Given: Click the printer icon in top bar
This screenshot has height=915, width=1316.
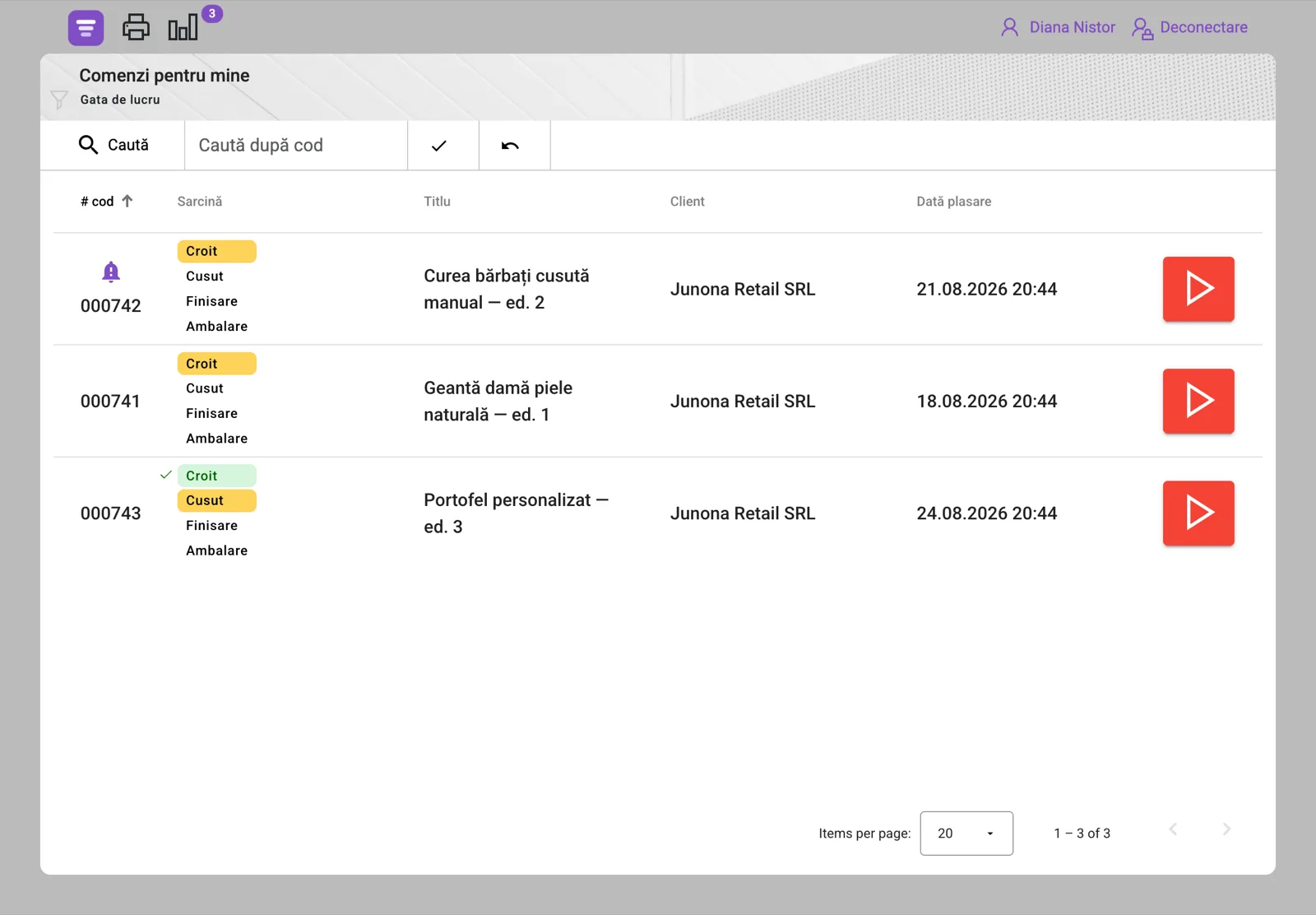Looking at the screenshot, I should (136, 28).
